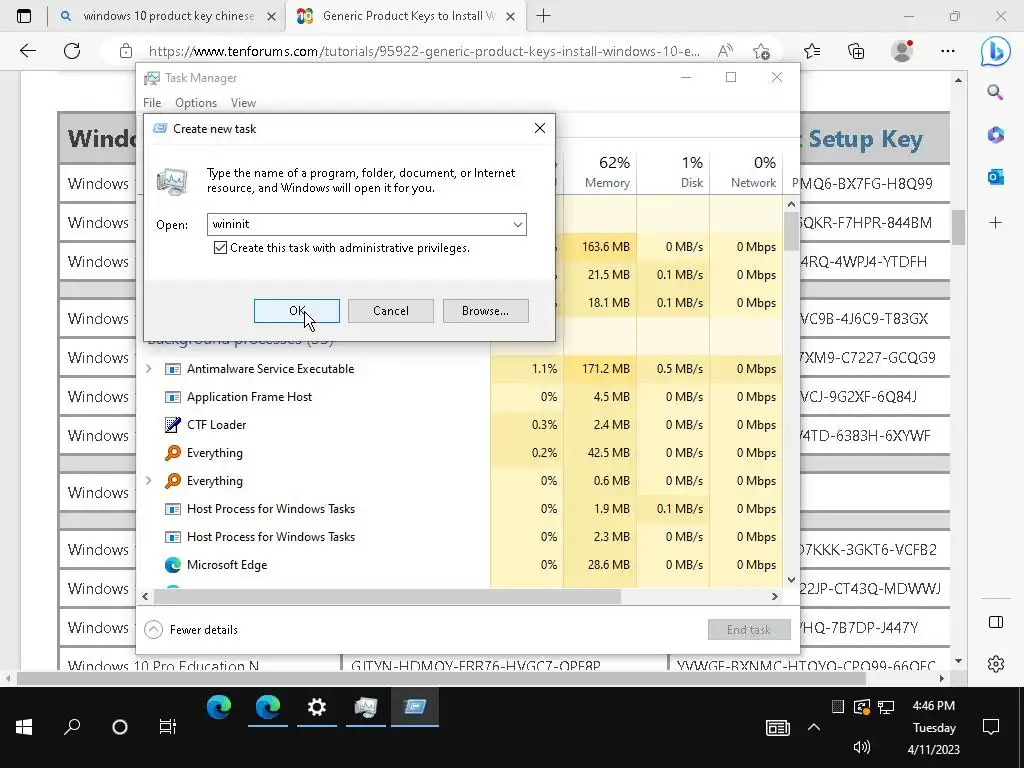Open Cortana circle on taskbar

coord(120,727)
